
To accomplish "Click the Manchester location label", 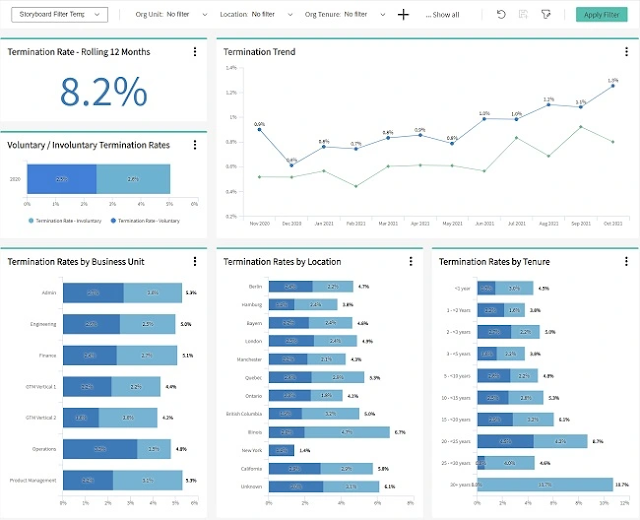I will [x=249, y=360].
